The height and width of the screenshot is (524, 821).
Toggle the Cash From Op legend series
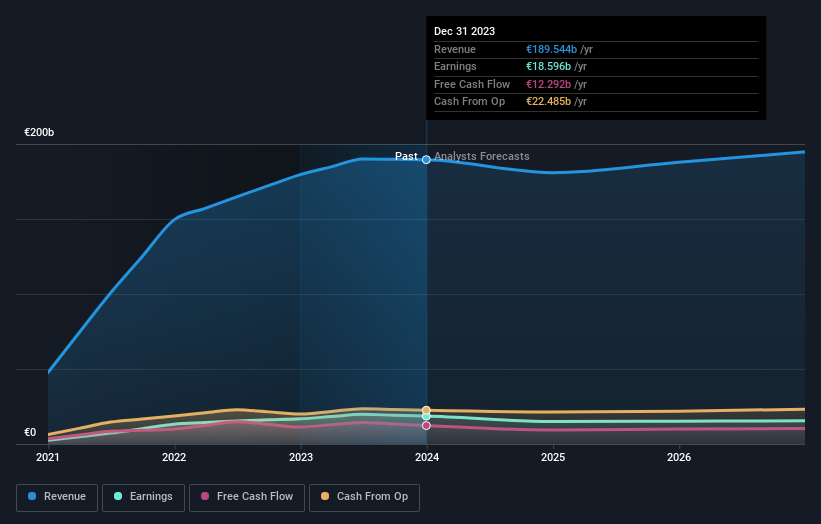[x=364, y=497]
